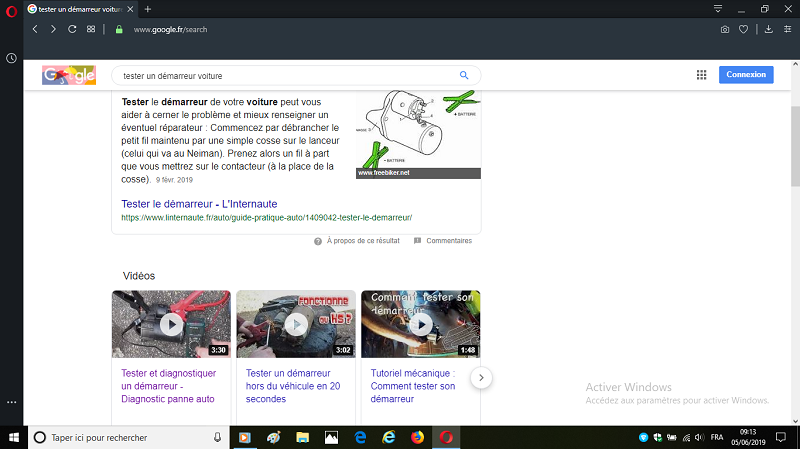Launch Internet Explorer from taskbar

coord(389,438)
